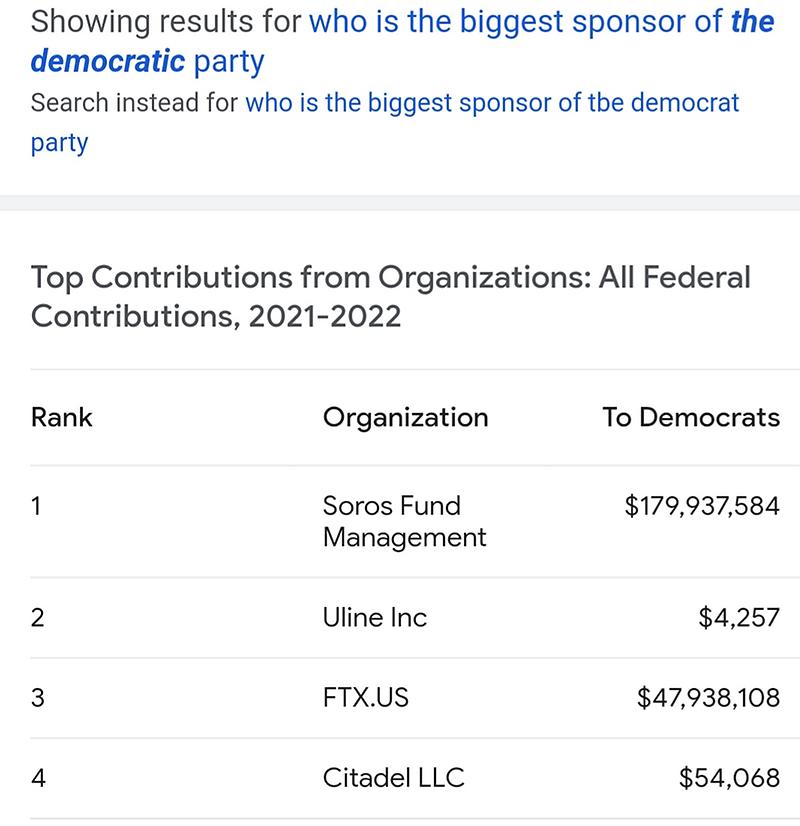Click the $54,068 contribution amount
Screen dimensions: 800x826
pos(728,777)
